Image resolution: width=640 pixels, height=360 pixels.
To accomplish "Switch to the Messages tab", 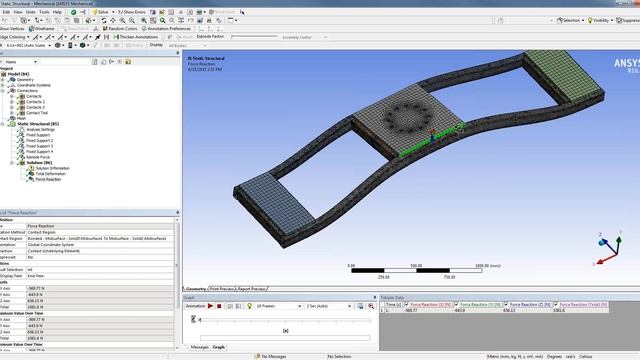I will pyautogui.click(x=200, y=347).
